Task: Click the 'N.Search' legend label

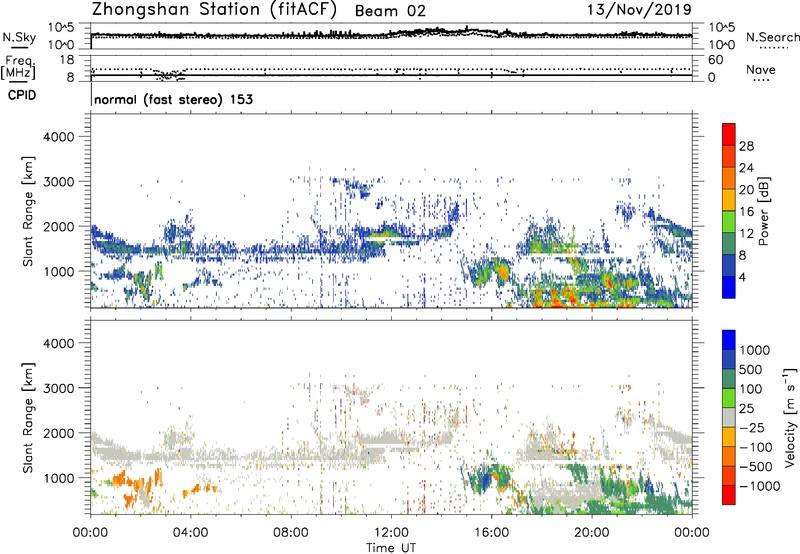Action: click(x=772, y=37)
